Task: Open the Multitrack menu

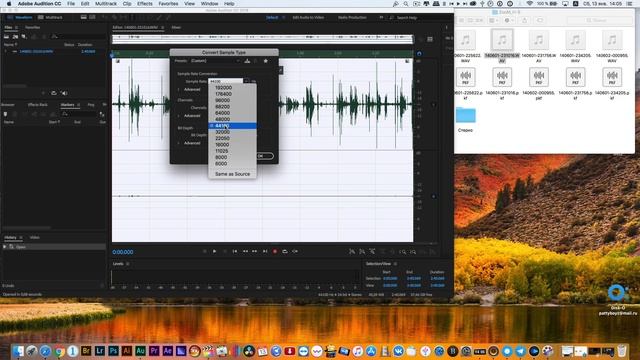Action: click(106, 4)
